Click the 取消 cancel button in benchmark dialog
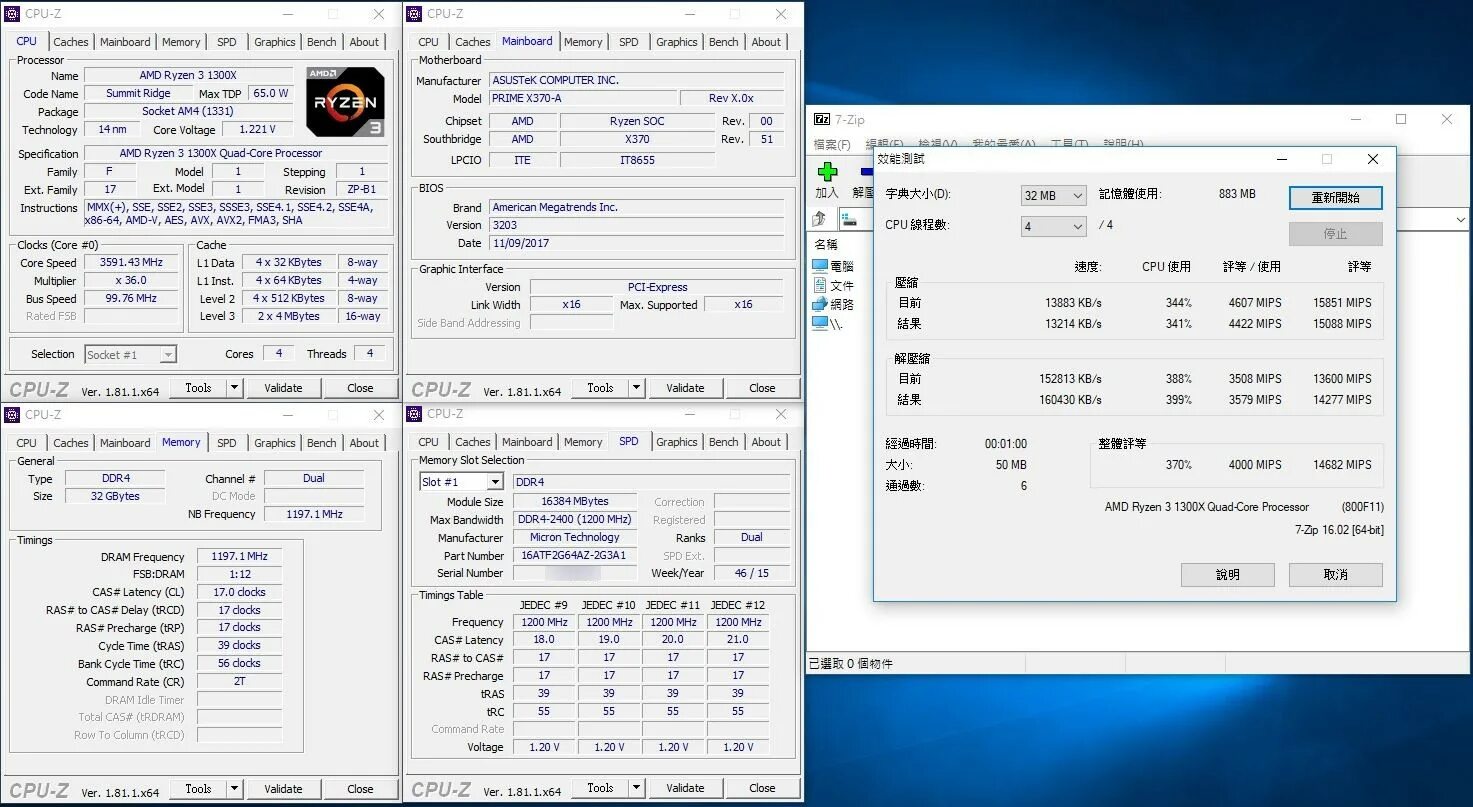1473x807 pixels. coord(1336,574)
